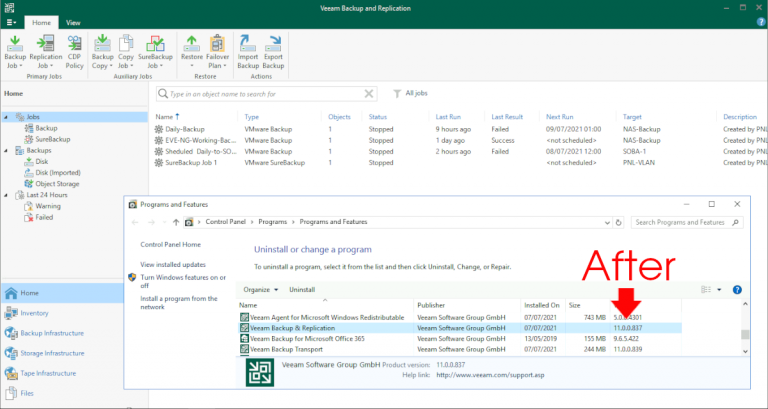The height and width of the screenshot is (409, 768).
Task: Click the All jobs filter
Action: [x=410, y=93]
